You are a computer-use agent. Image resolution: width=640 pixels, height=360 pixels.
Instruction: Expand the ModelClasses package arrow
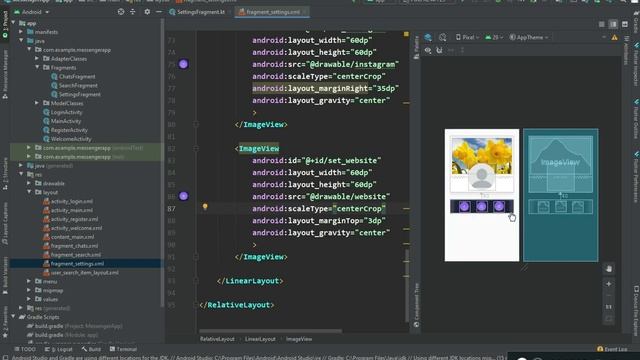pos(37,103)
